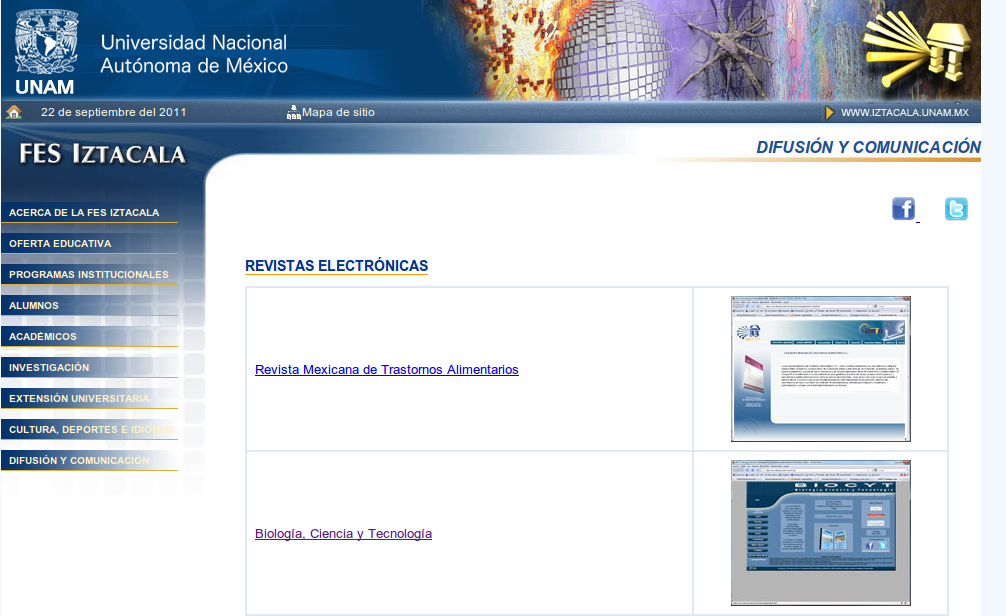
Task: Click the Difusión y Comunicación page title
Action: tap(868, 147)
